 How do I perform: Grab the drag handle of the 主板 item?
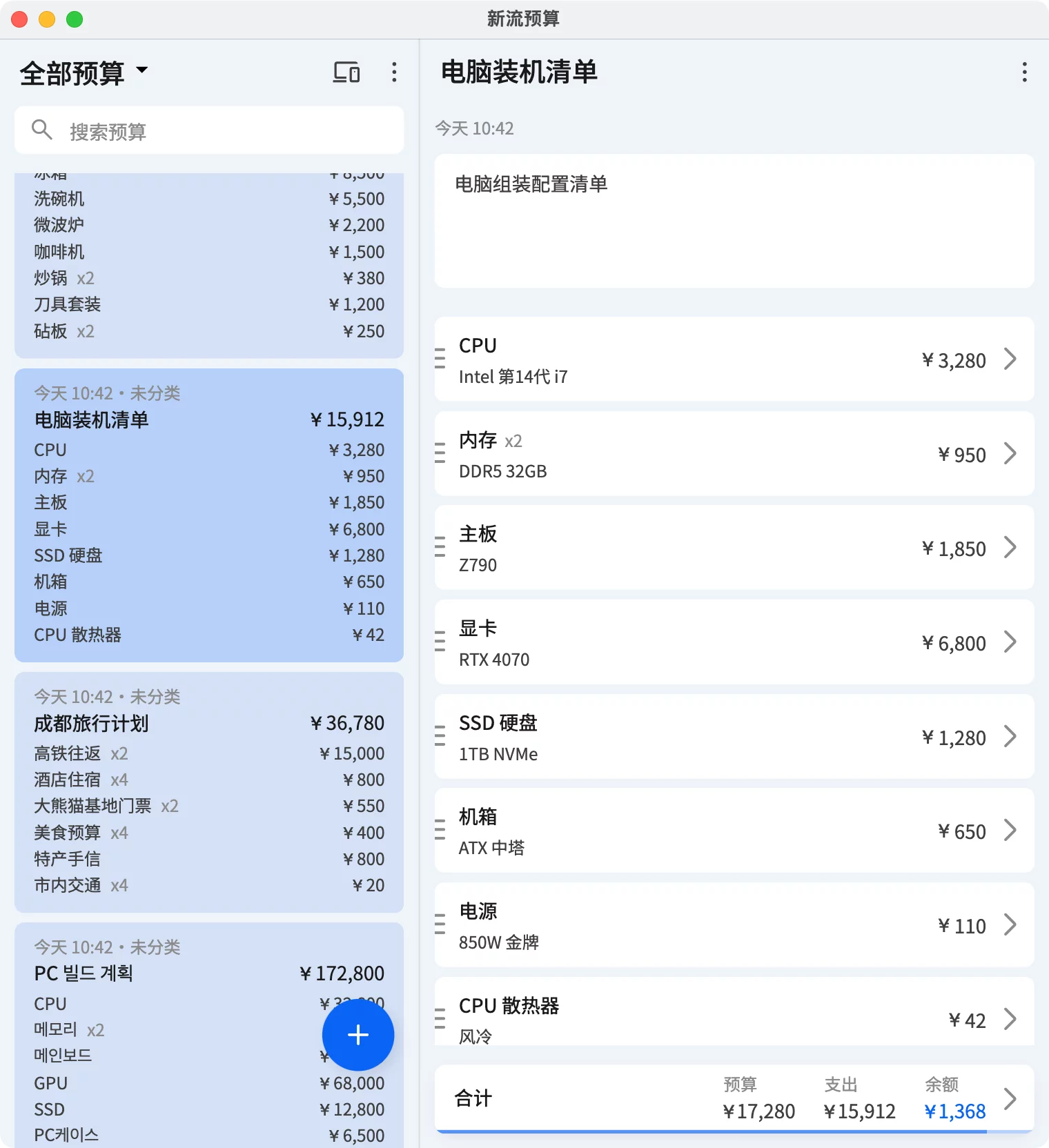click(x=440, y=547)
